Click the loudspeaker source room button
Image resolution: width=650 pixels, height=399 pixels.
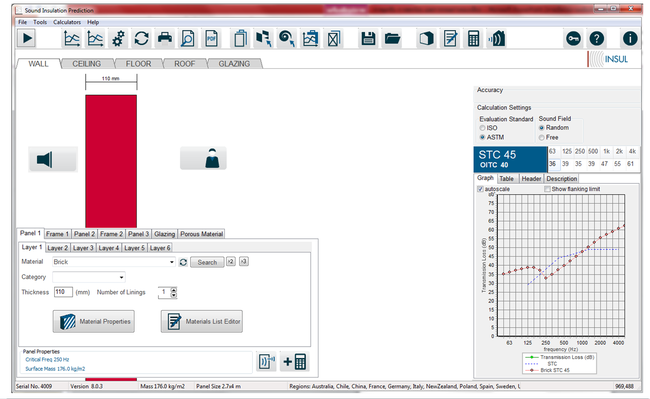tap(53, 159)
